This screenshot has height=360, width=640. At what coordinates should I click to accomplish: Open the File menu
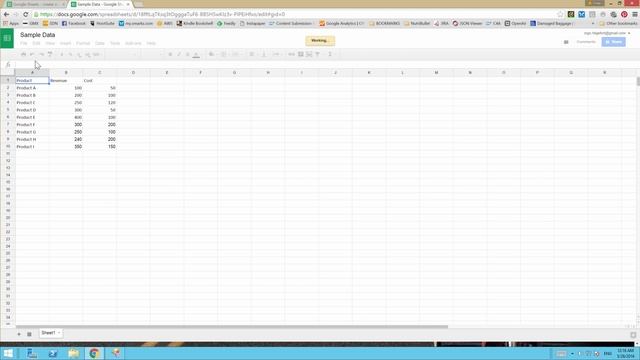point(24,43)
